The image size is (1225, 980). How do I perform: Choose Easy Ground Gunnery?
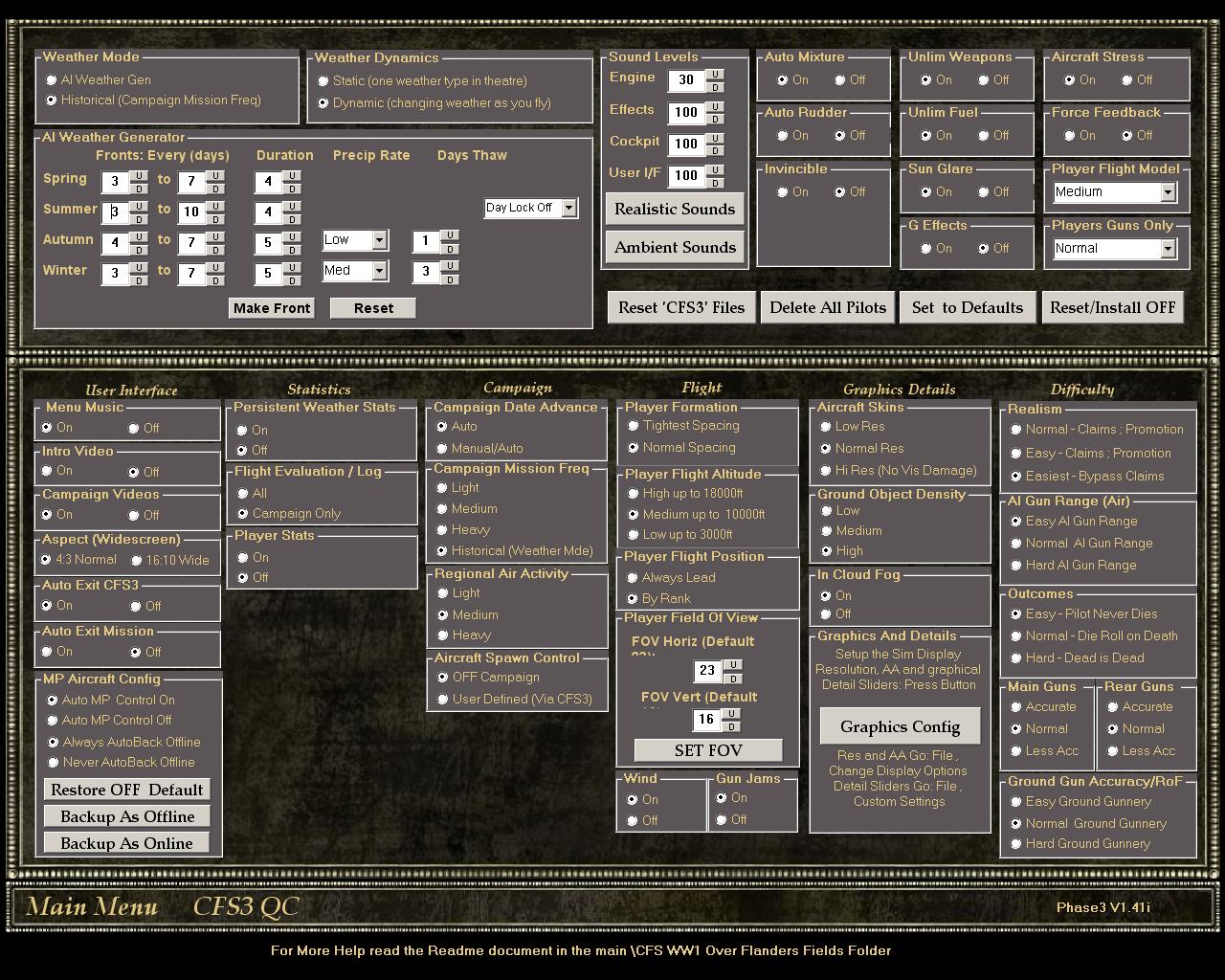(x=1015, y=802)
